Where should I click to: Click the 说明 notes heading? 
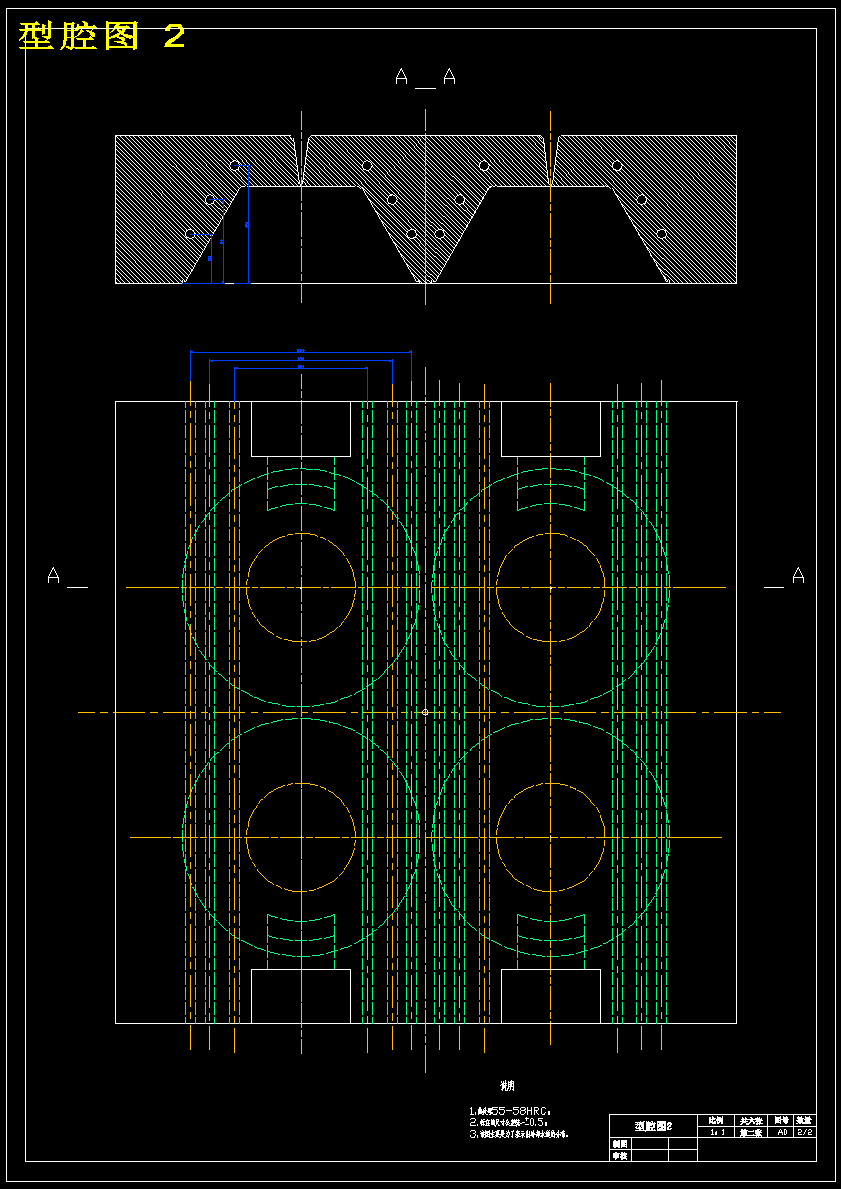coord(507,1087)
